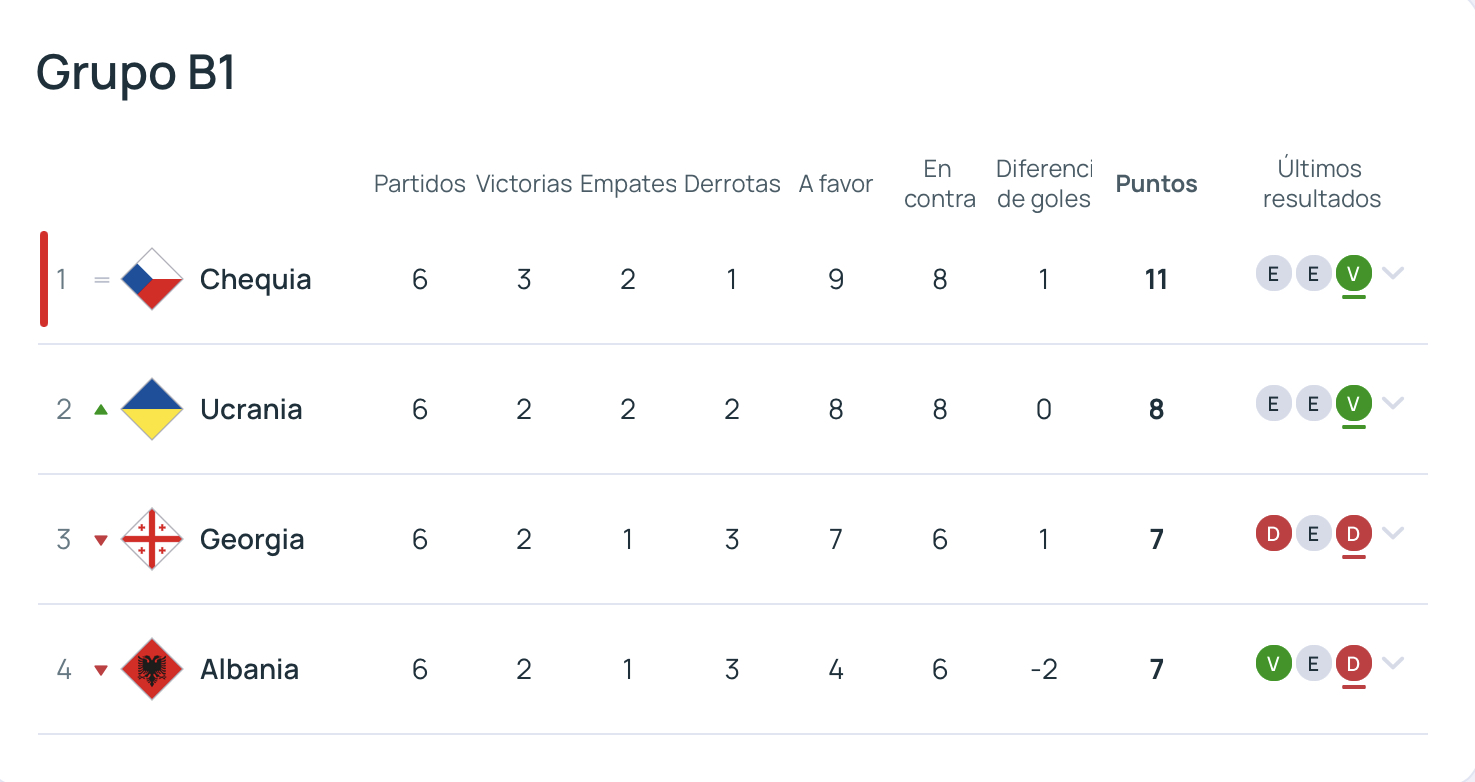Screen dimensions: 1475x782
Task: Click the Chequia flag icon
Action: tap(152, 279)
